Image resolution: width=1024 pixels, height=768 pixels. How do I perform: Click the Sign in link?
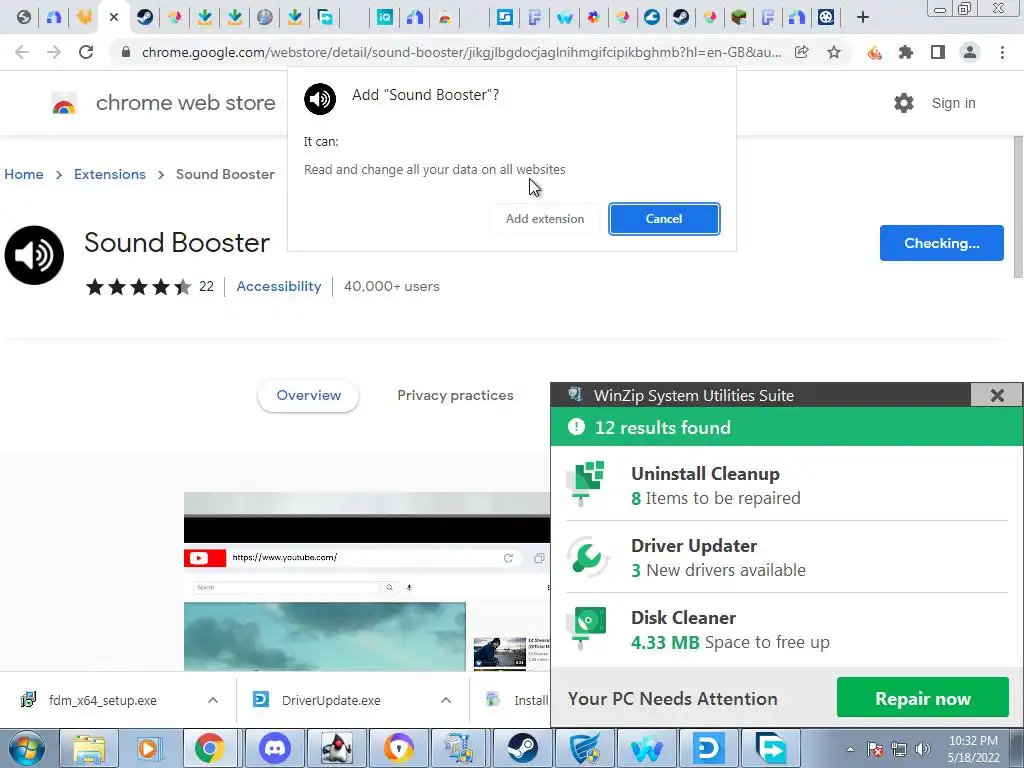click(x=953, y=103)
